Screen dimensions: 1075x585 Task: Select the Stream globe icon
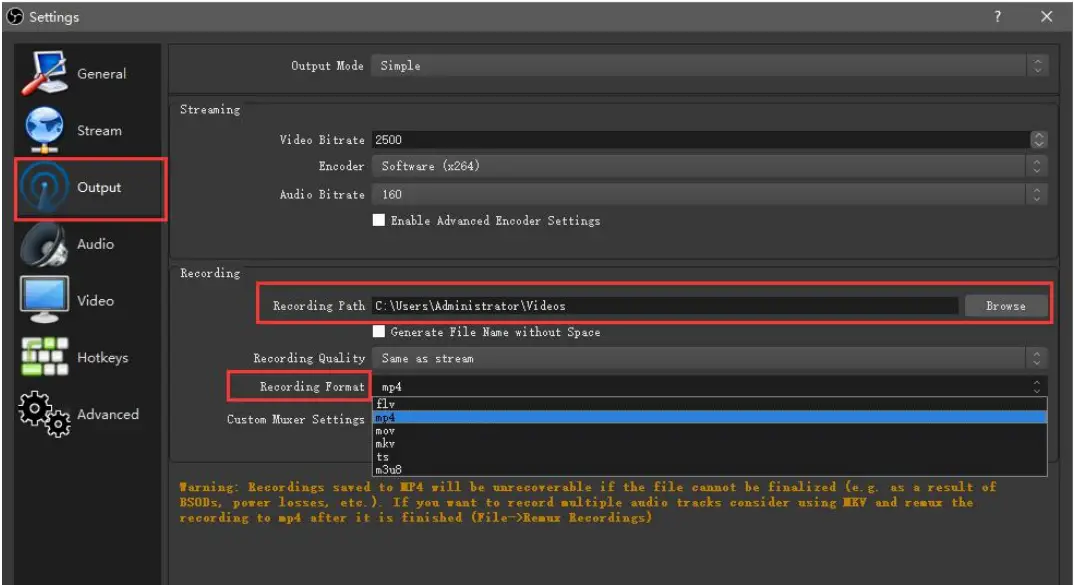45,130
